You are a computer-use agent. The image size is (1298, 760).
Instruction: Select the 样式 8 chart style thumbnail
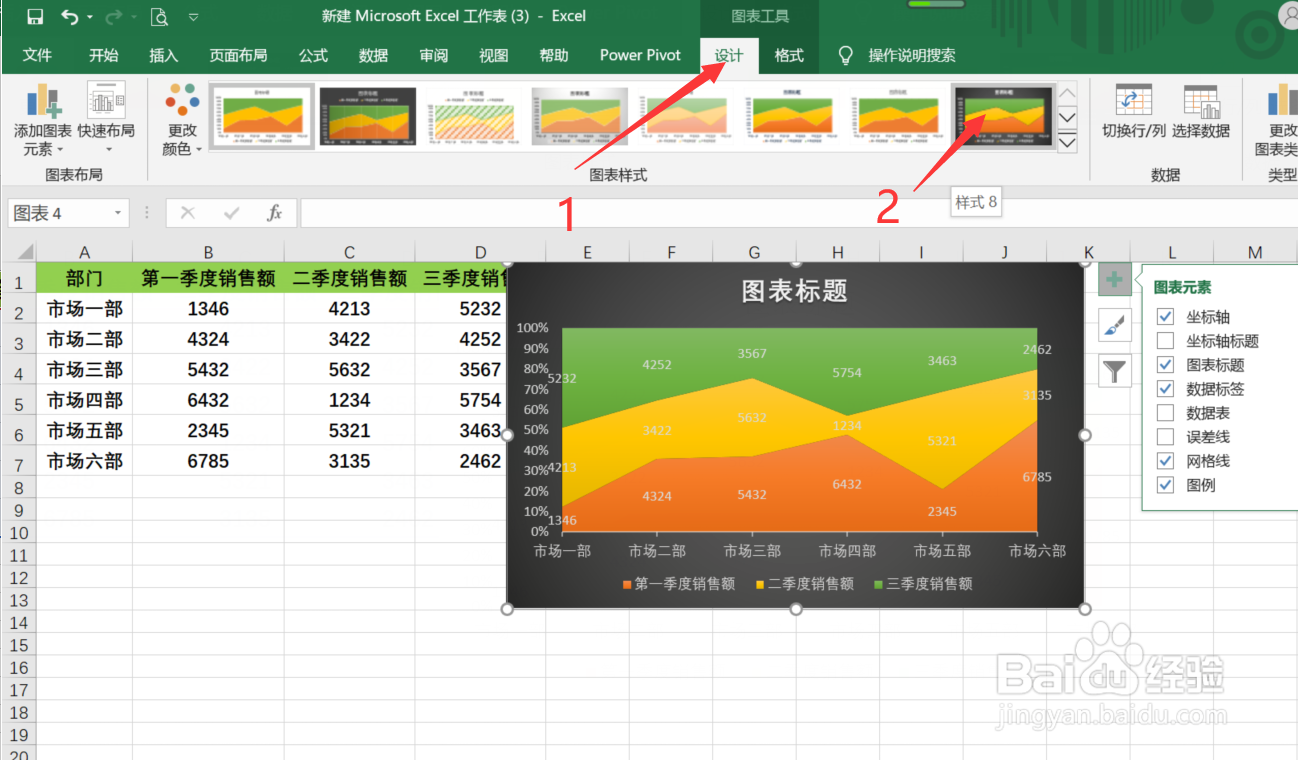tap(1003, 117)
